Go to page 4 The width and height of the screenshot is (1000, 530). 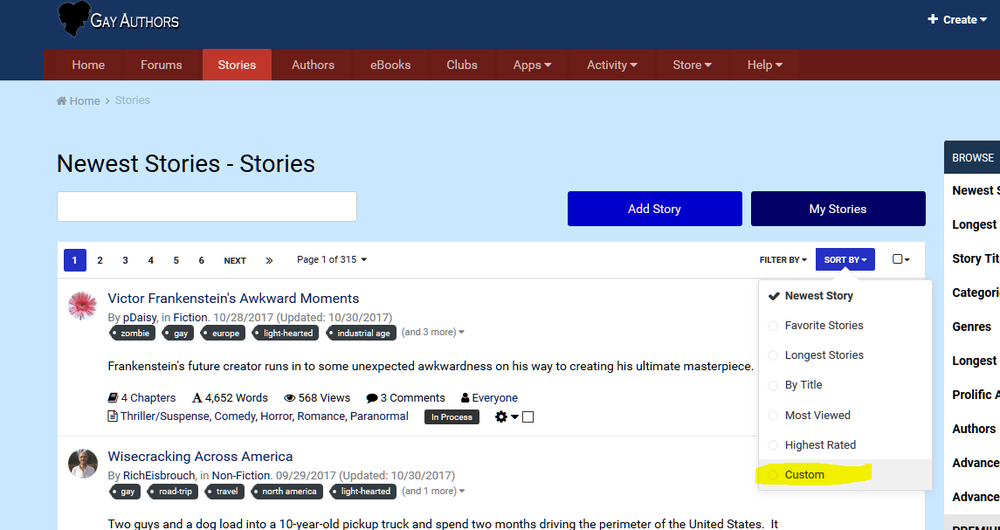151,260
